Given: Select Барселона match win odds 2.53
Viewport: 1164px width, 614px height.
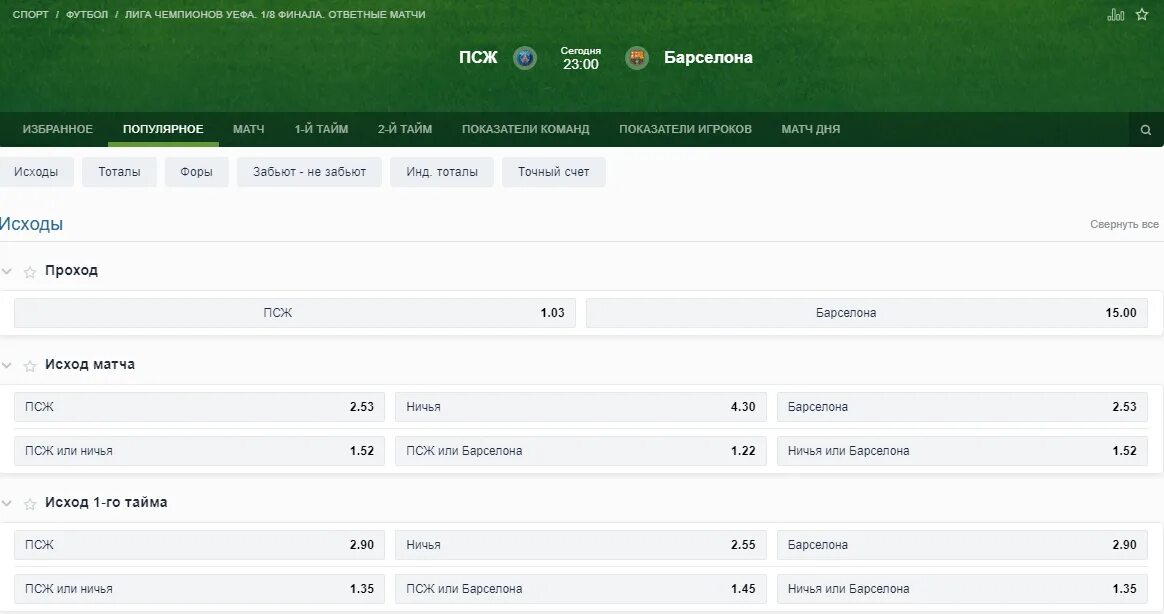Looking at the screenshot, I should [962, 407].
